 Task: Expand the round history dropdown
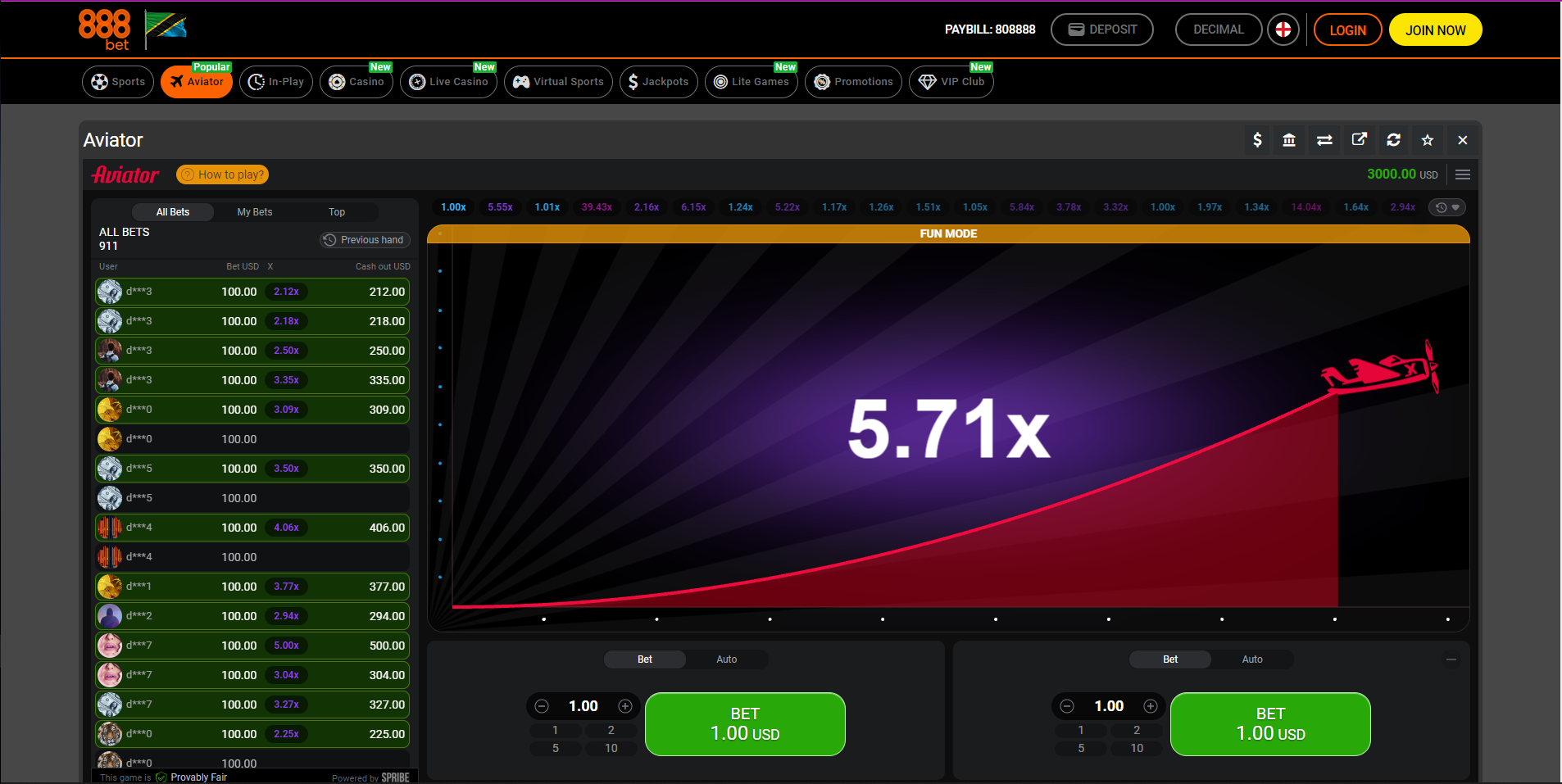click(x=1447, y=207)
